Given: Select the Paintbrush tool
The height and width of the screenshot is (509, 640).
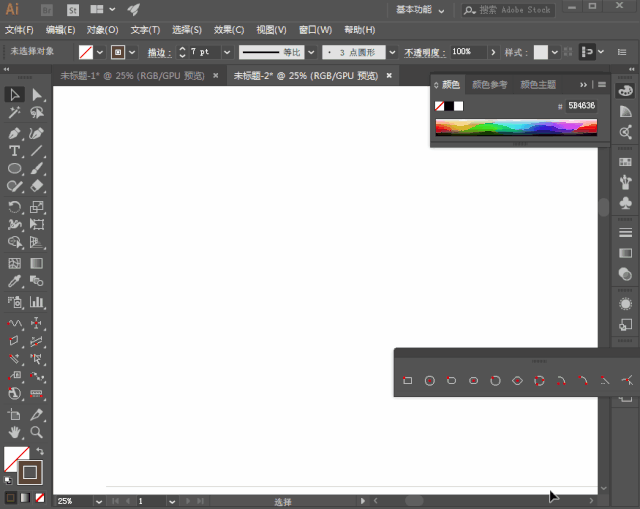Looking at the screenshot, I should click(x=37, y=168).
